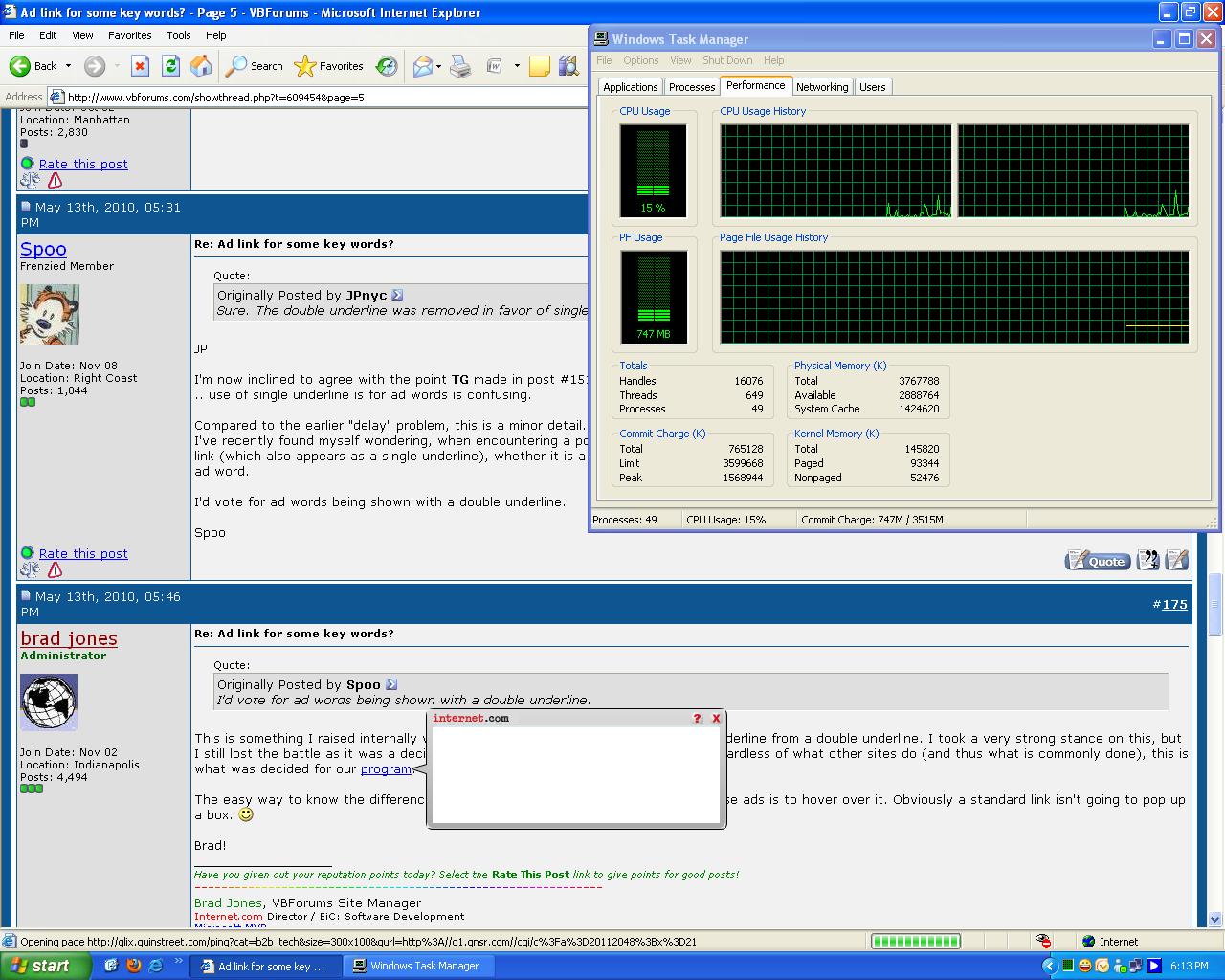Click the 6:13 PM system clock
1225x980 pixels.
click(x=1189, y=966)
